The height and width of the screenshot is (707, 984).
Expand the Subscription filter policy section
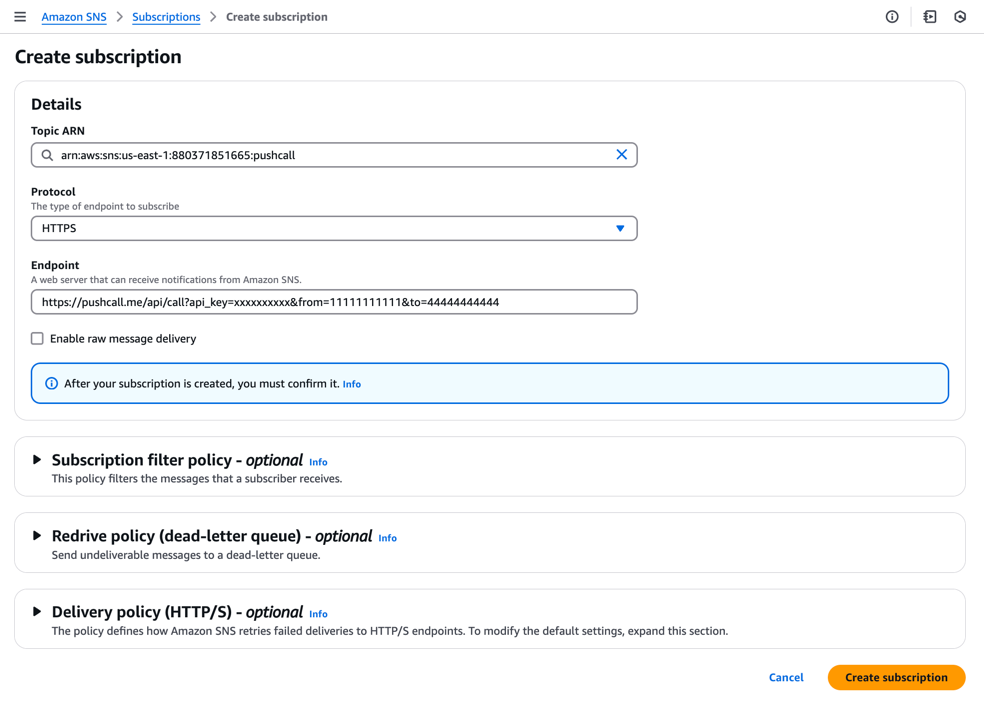click(37, 459)
